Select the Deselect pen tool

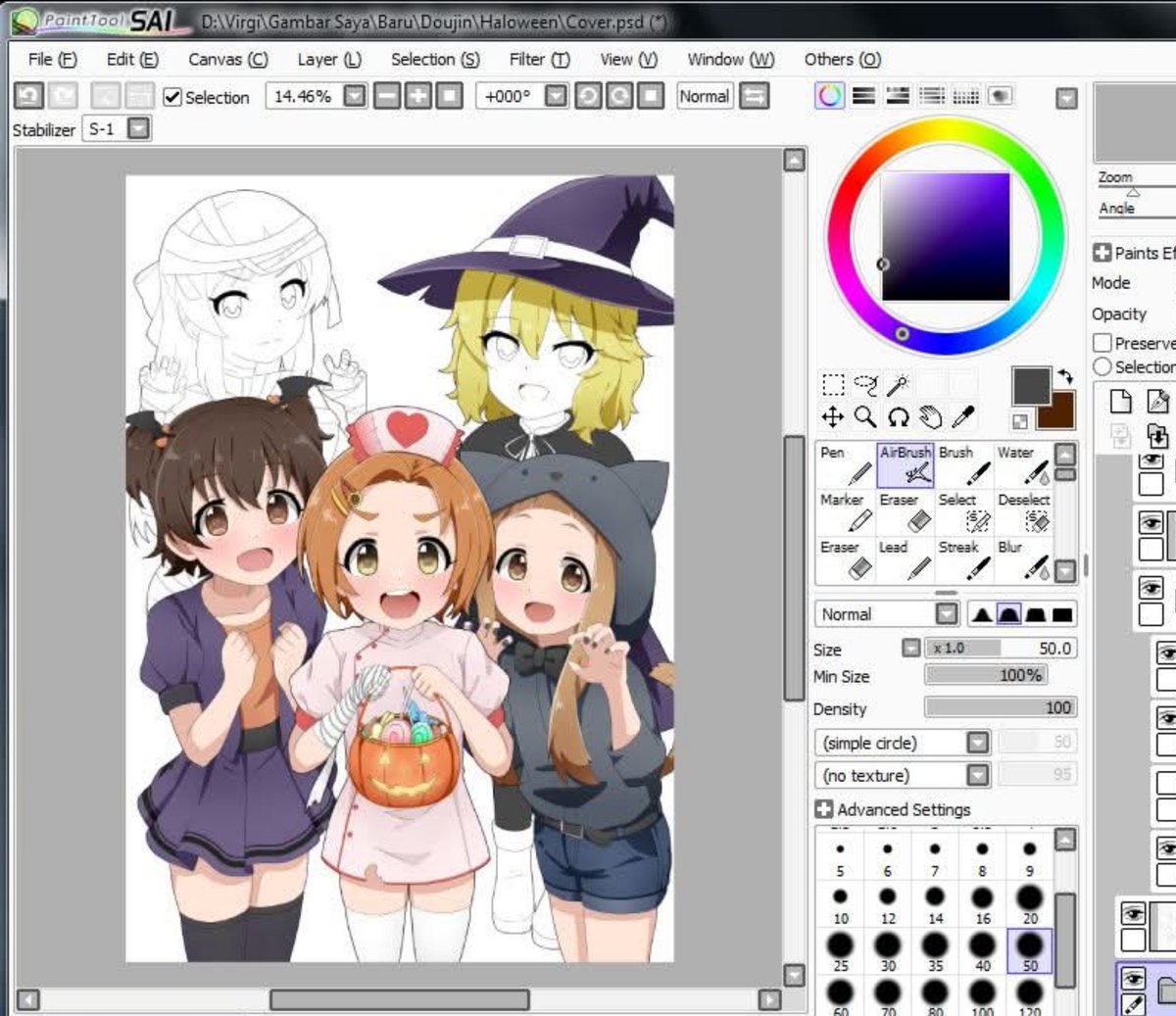click(1023, 511)
